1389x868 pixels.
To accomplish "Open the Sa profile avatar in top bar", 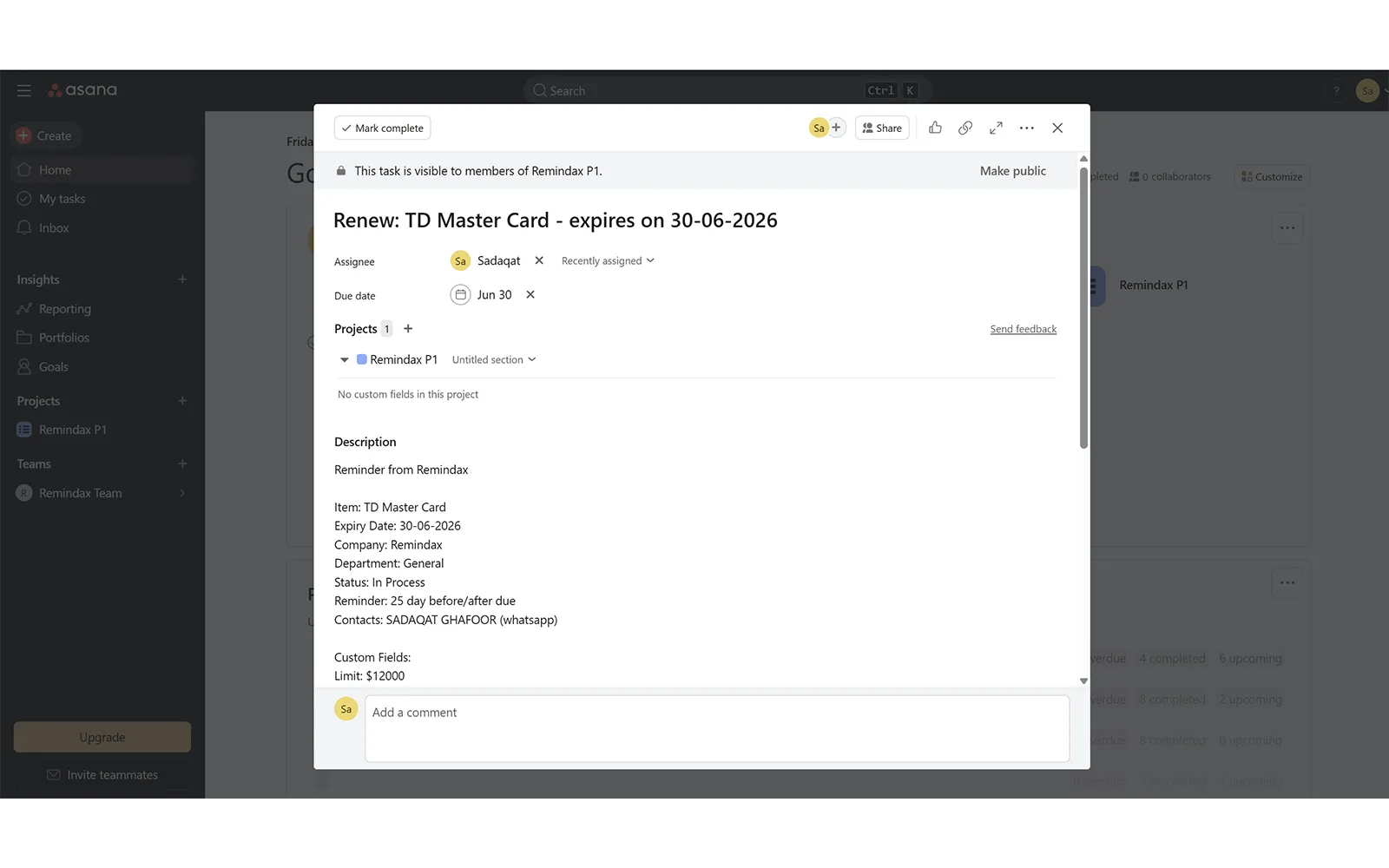I will click(x=1367, y=90).
